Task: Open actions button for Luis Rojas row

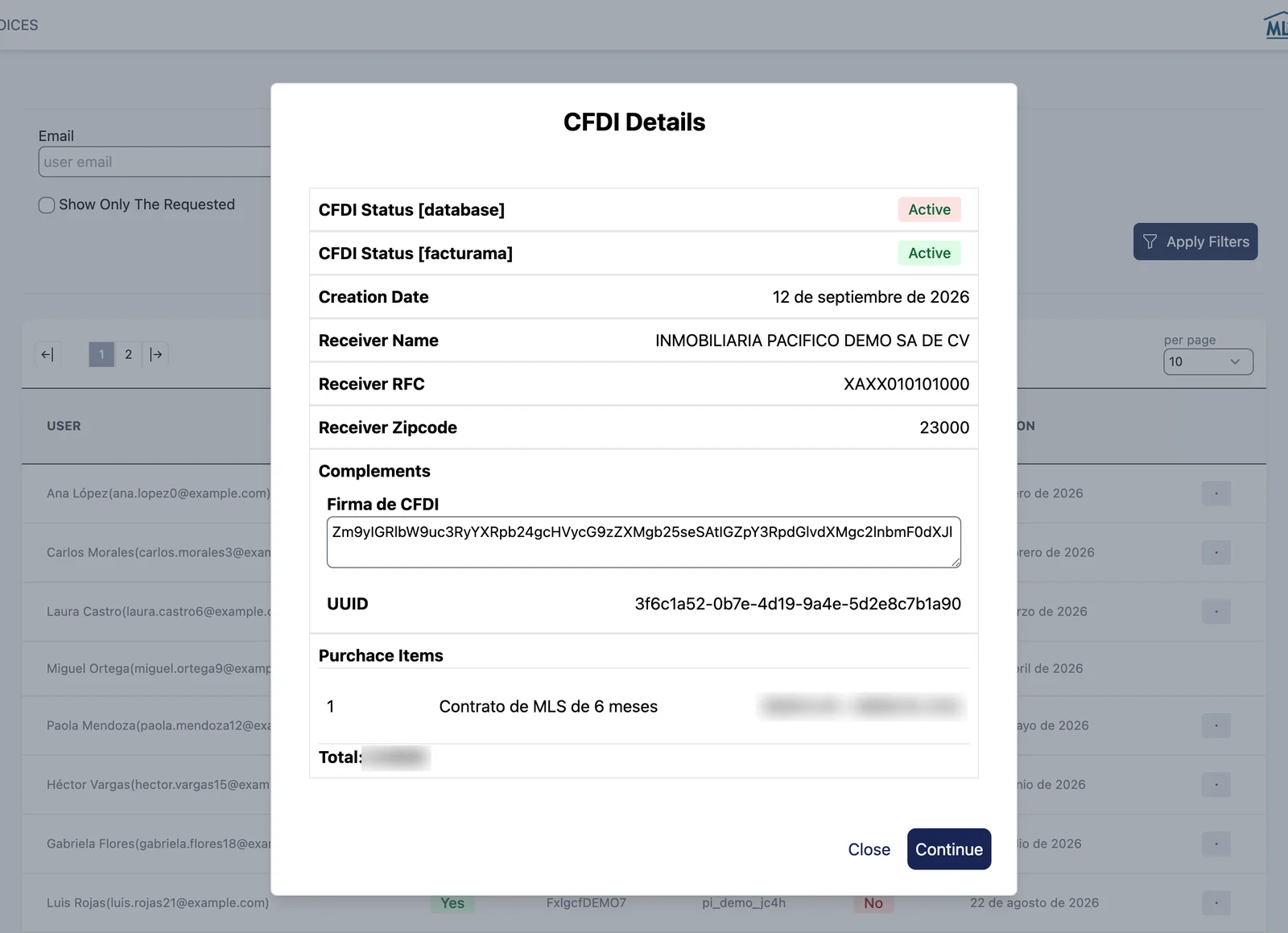Action: pos(1216,903)
